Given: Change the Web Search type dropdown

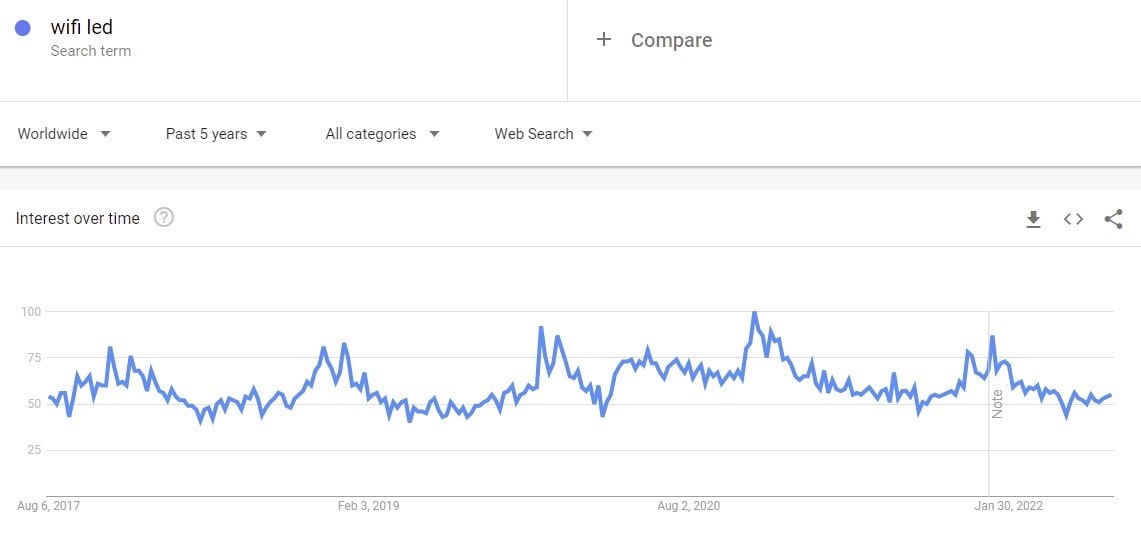Looking at the screenshot, I should [x=543, y=134].
